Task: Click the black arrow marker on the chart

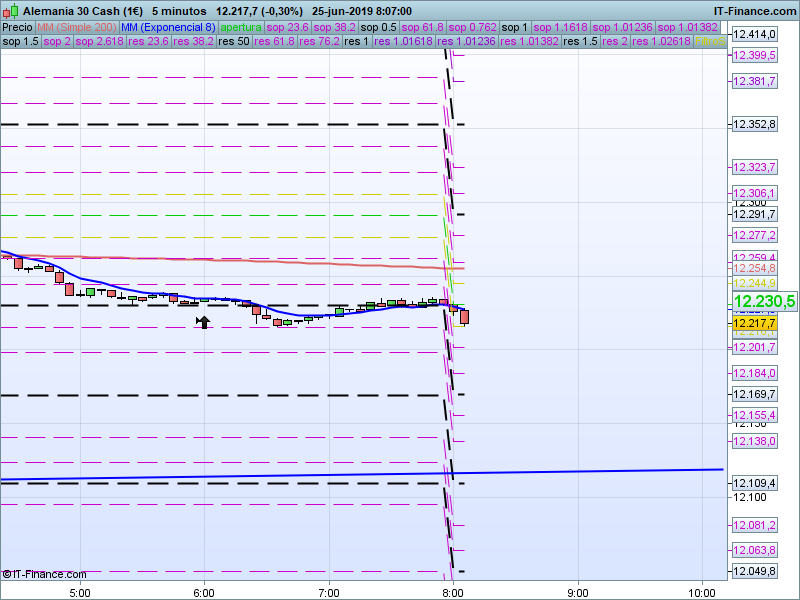Action: point(203,321)
